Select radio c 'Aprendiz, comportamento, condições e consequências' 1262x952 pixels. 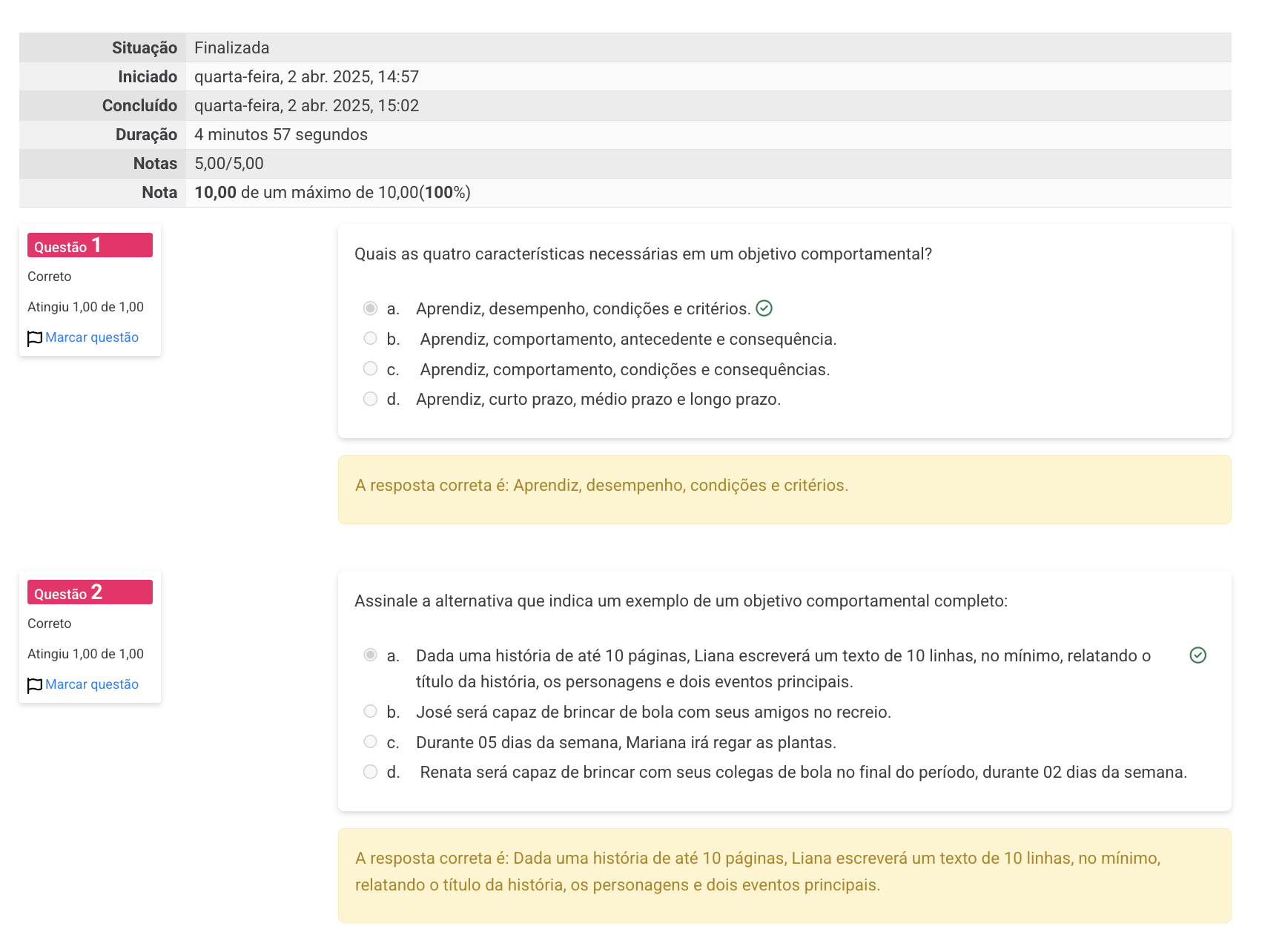pyautogui.click(x=371, y=369)
